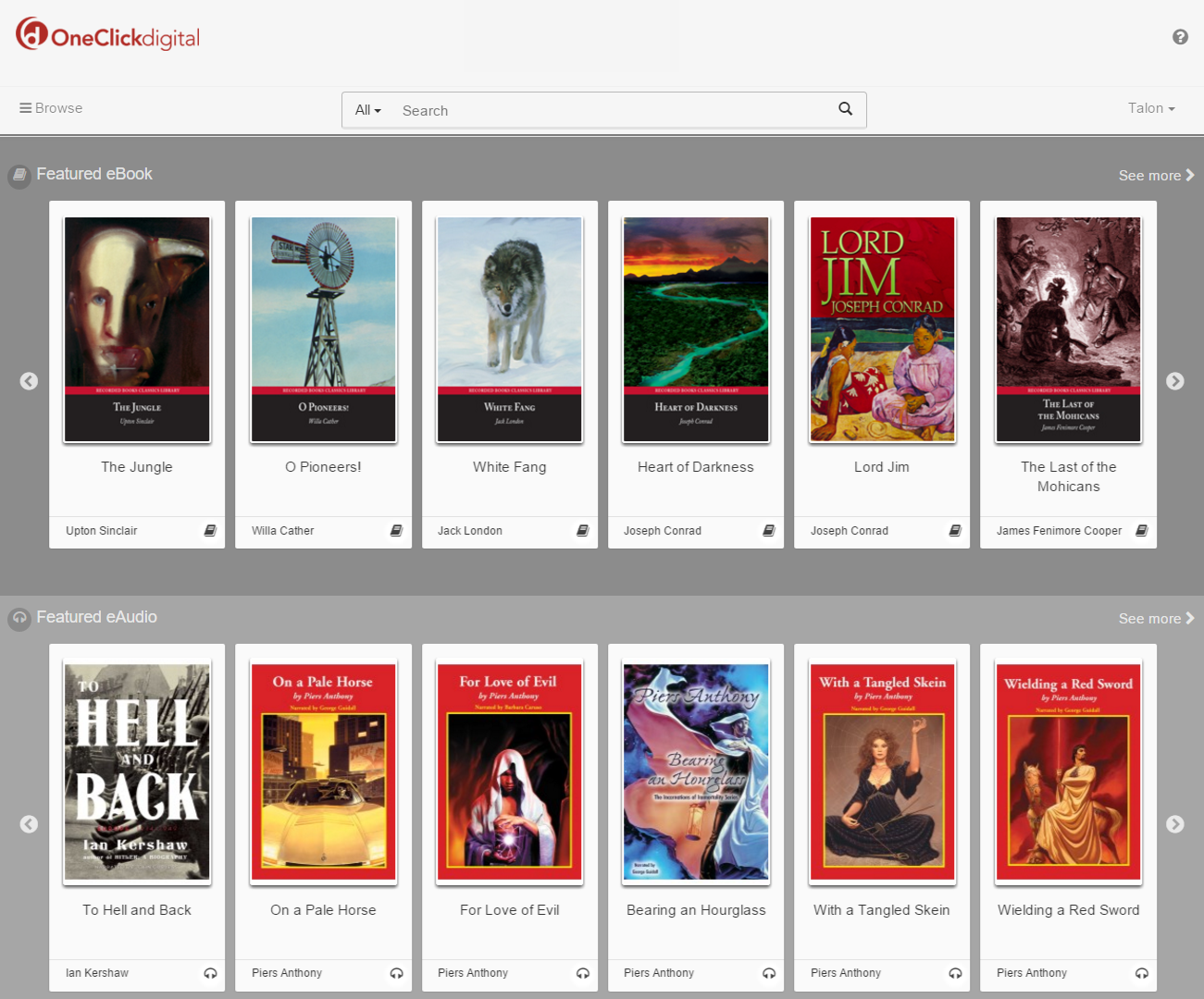Click the Bearing an Hourglass cover
Viewport: 1204px width, 999px height.
(x=696, y=771)
